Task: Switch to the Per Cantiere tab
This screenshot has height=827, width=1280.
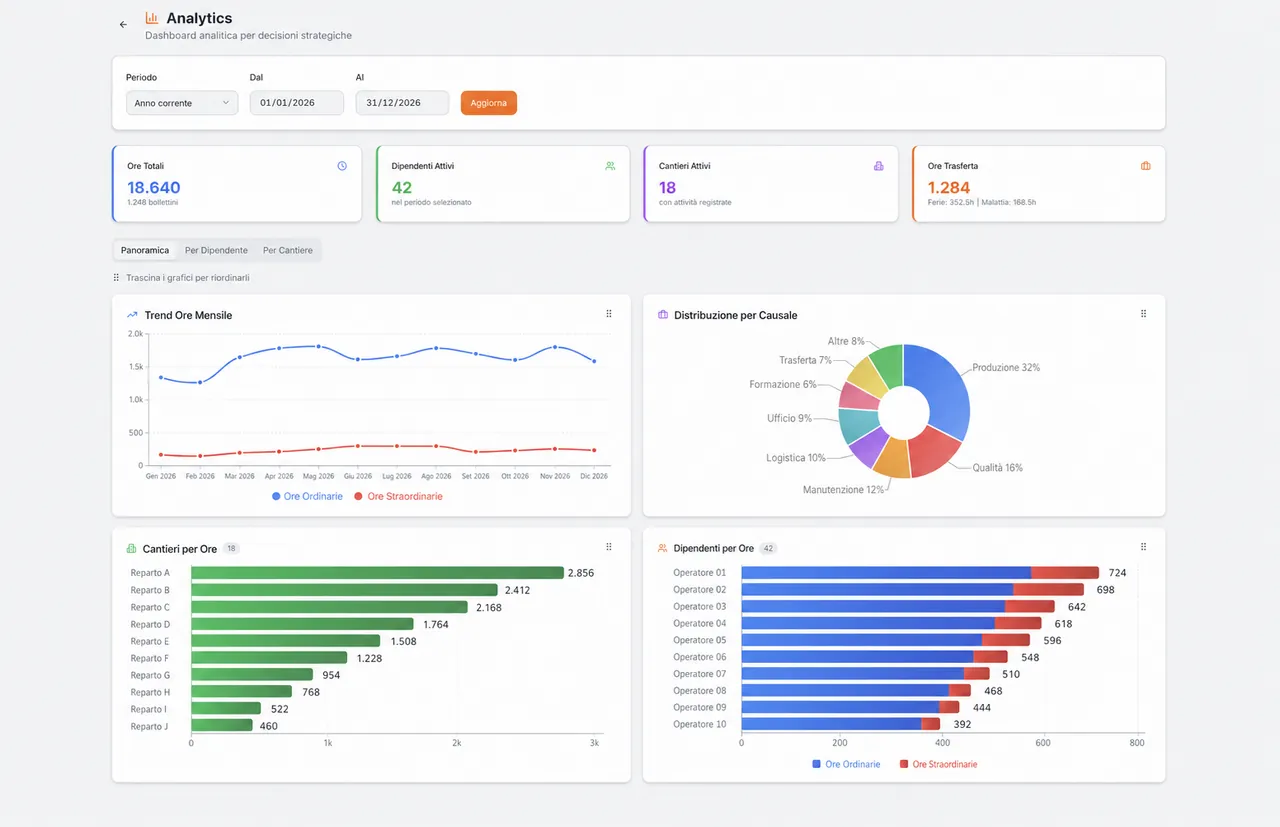Action: coord(288,250)
